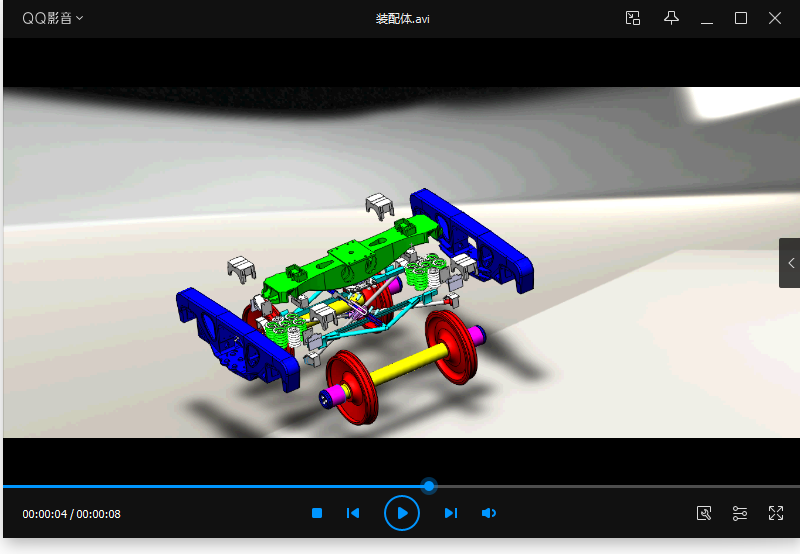Expand the side playlist panel arrow
This screenshot has width=800, height=554.
(790, 263)
